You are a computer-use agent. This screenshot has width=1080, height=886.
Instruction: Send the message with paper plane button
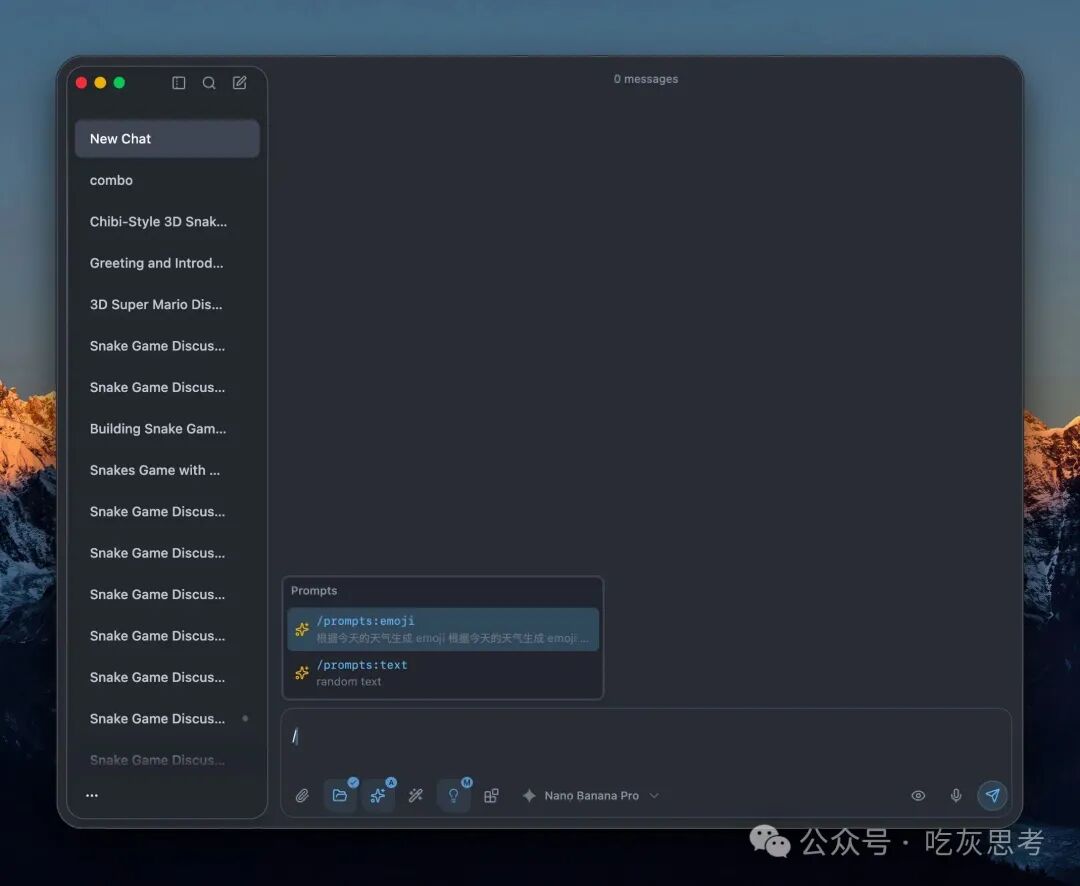click(x=992, y=795)
